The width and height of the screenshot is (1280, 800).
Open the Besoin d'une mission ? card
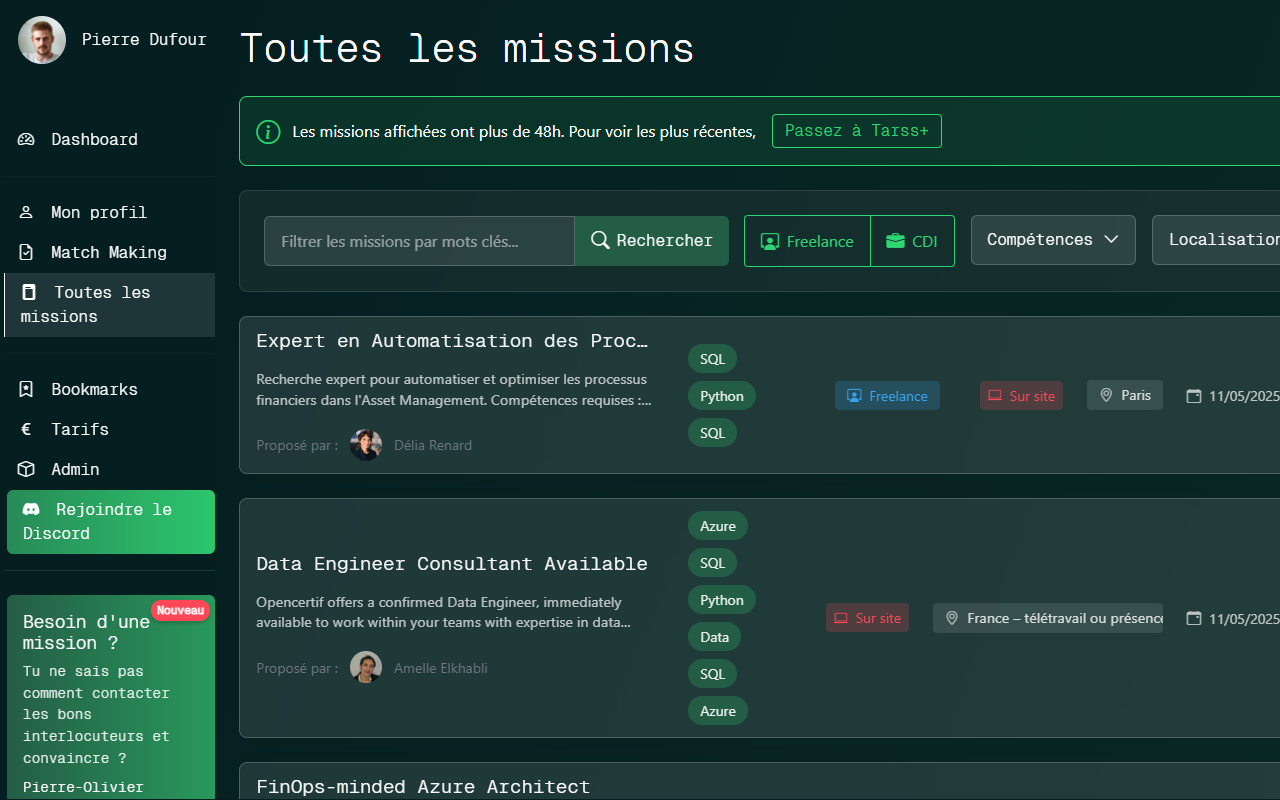(110, 697)
